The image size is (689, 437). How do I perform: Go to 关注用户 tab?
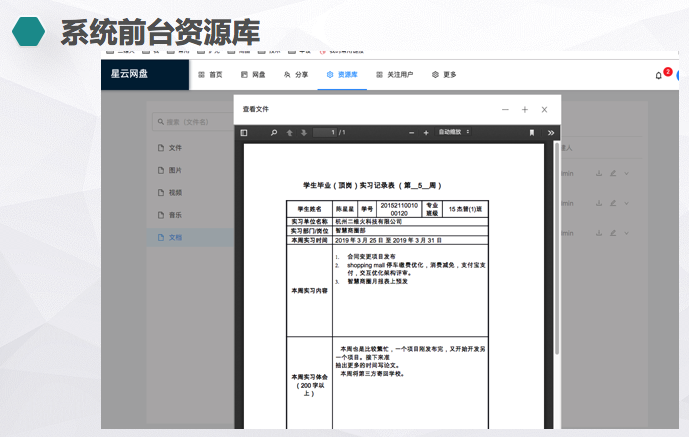pos(395,75)
